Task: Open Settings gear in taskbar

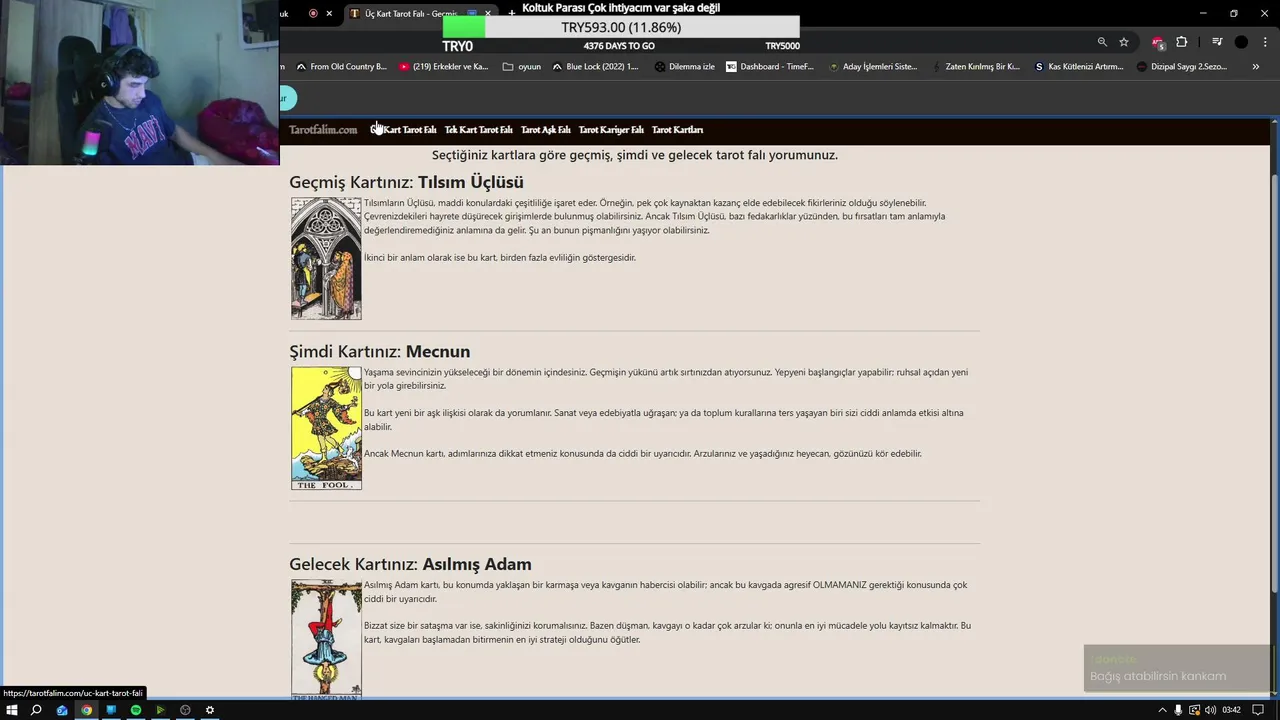Action: (209, 710)
